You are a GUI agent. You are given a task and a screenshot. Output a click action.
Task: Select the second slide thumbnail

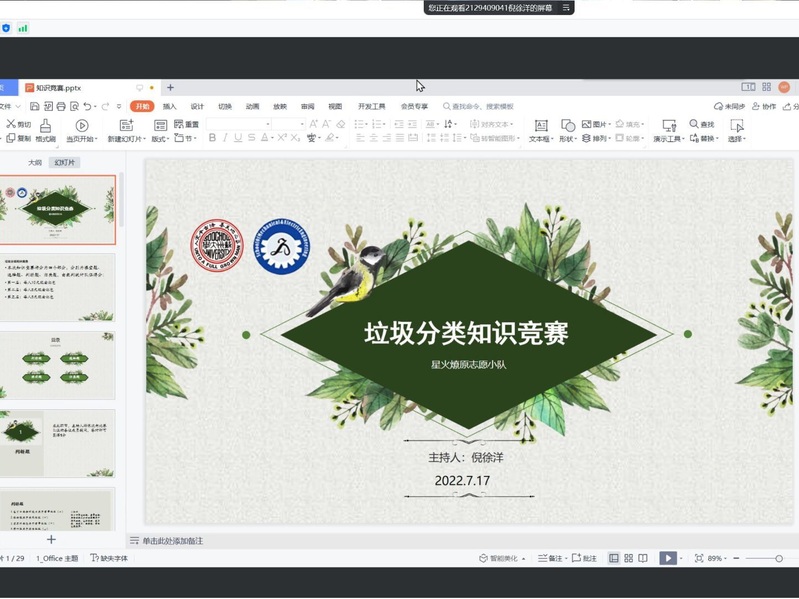57,287
